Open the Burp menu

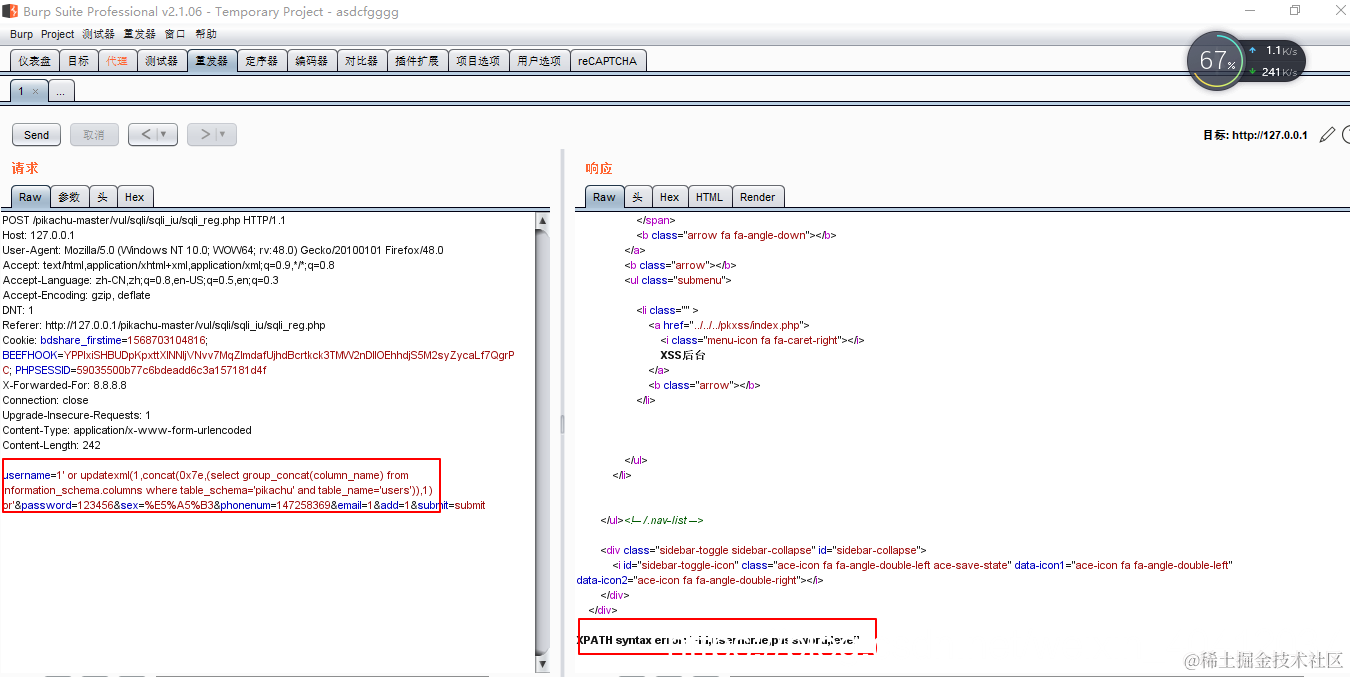21,34
